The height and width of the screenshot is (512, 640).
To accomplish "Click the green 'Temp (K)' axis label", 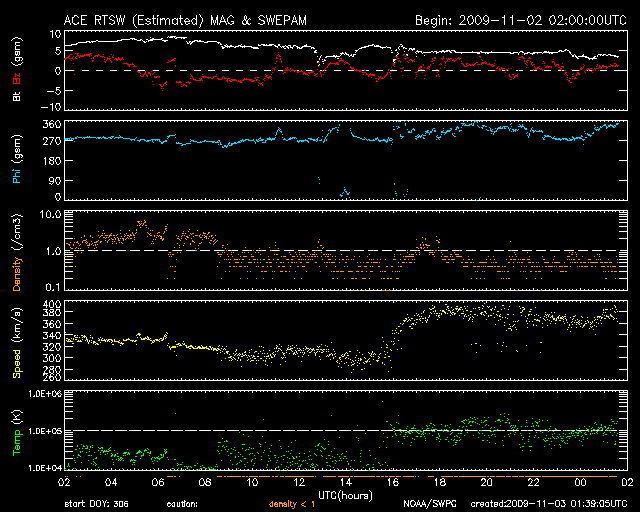I will tap(17, 433).
